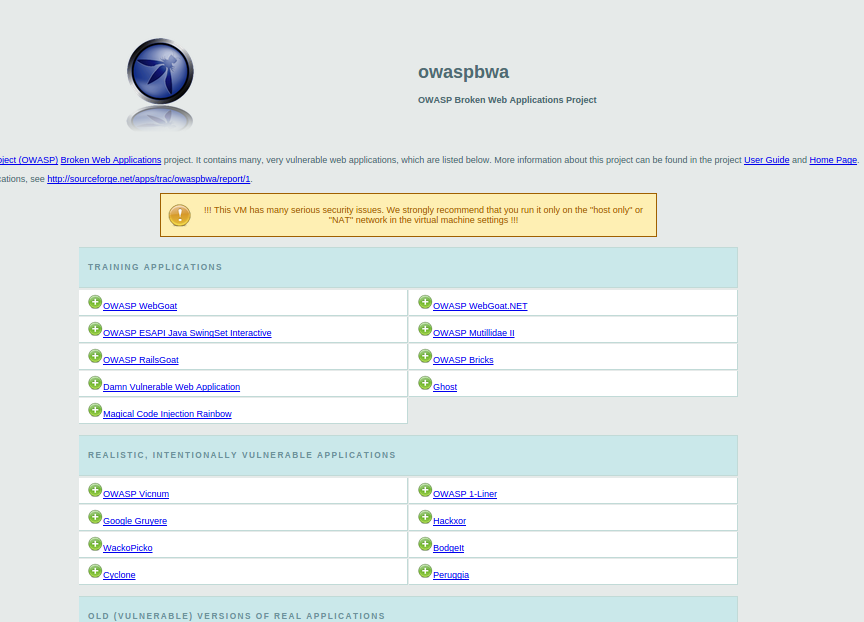Click the plus icon next to OWASP Vicnum
The height and width of the screenshot is (622, 864).
coord(95,490)
